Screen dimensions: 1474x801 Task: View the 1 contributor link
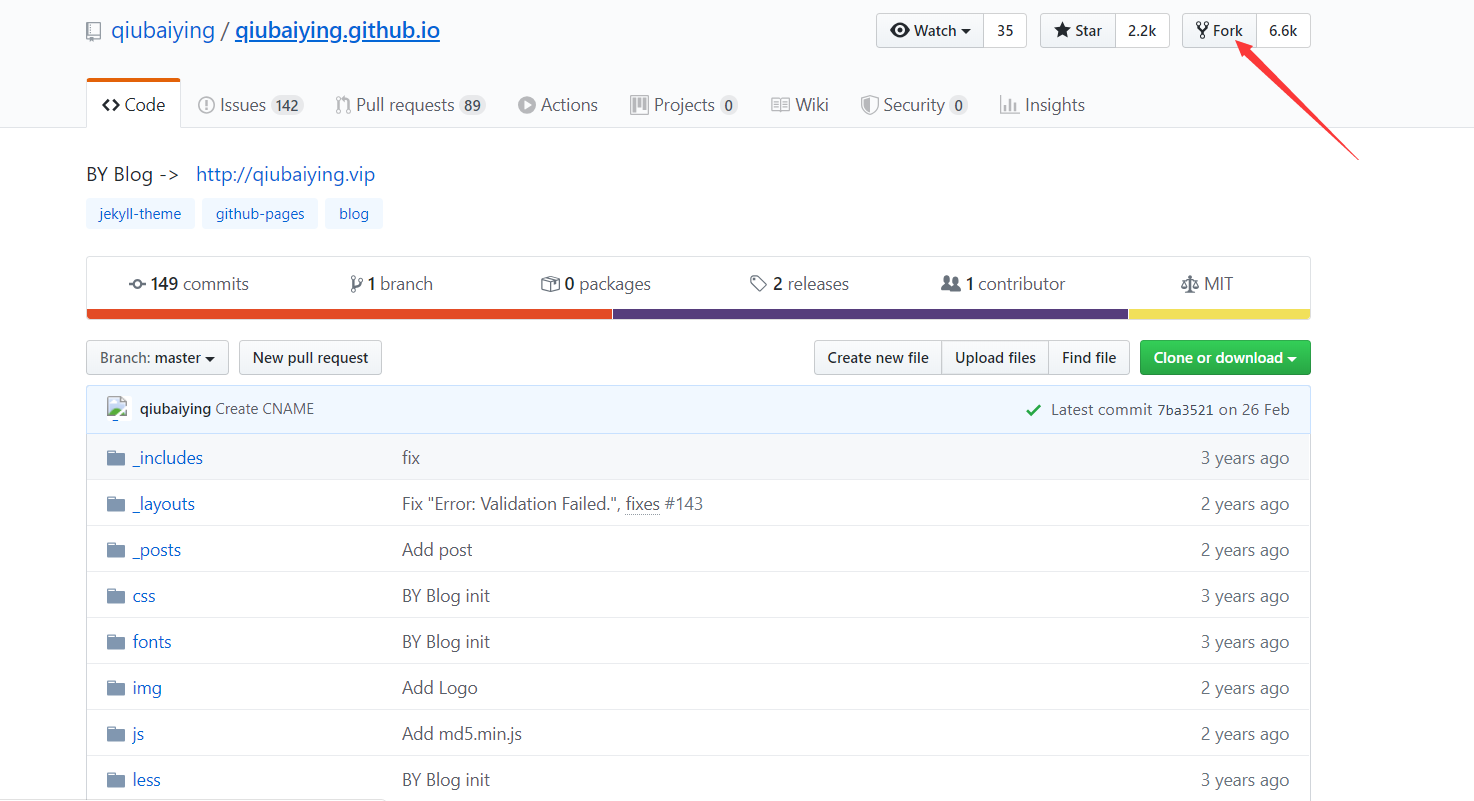(x=1003, y=284)
